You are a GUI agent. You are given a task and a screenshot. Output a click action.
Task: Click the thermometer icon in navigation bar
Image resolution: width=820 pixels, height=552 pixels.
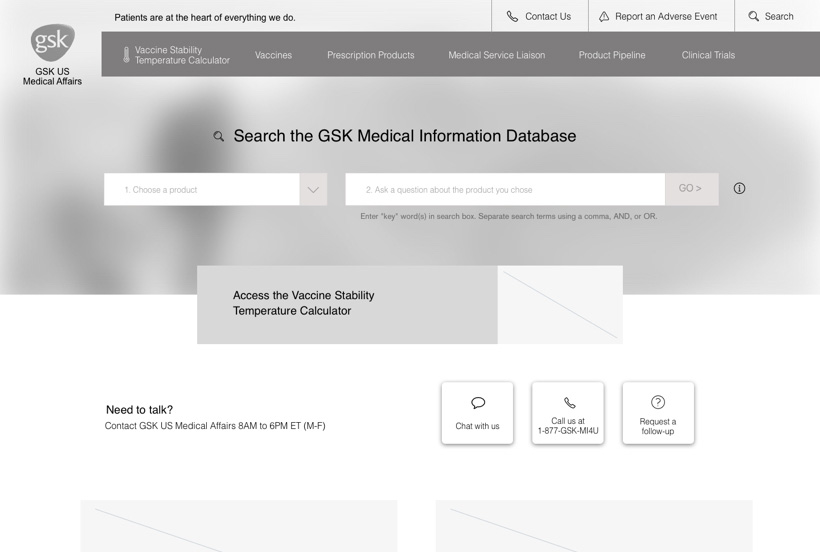tap(126, 55)
